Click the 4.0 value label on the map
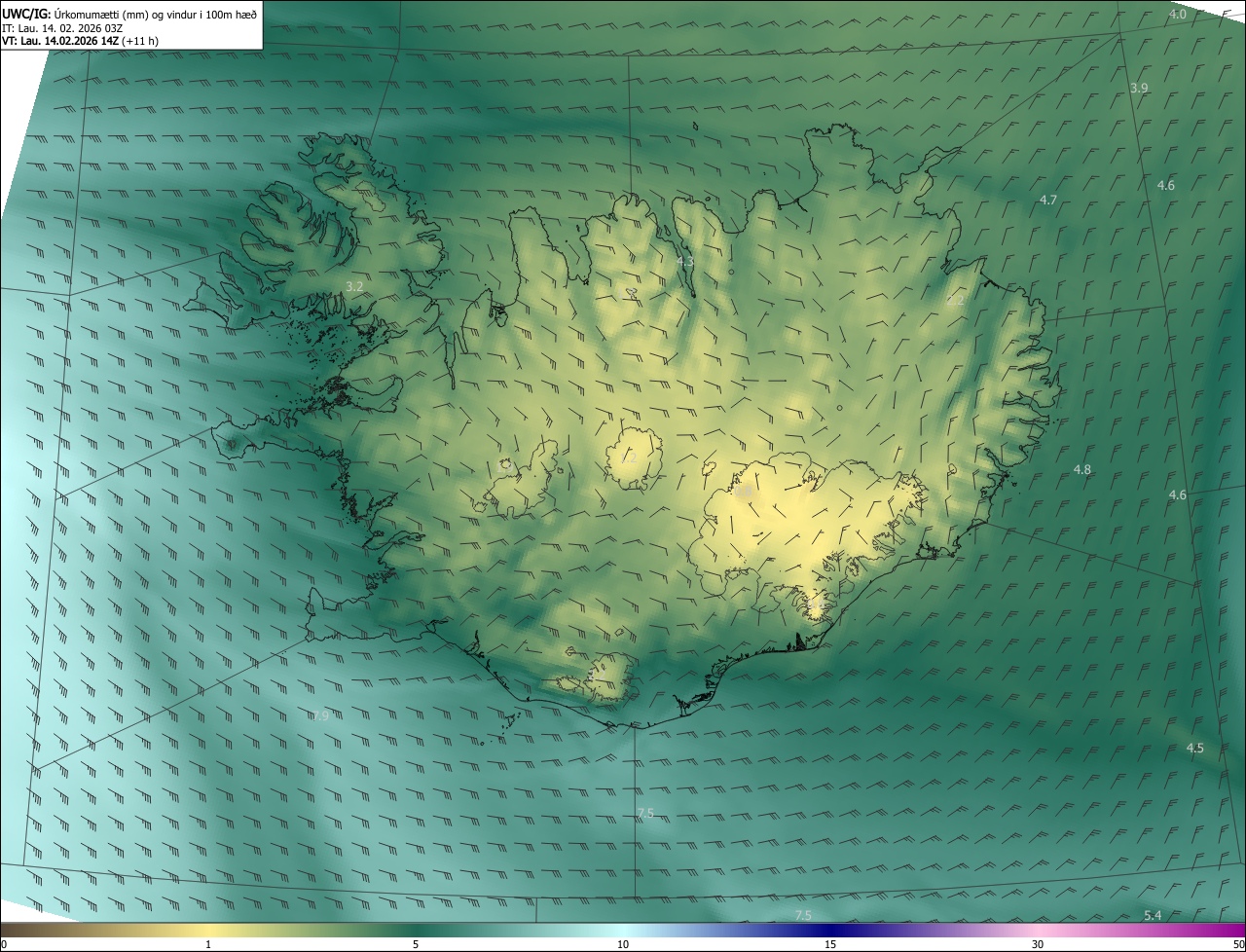Screen dimensions: 1246x952 point(1178,15)
